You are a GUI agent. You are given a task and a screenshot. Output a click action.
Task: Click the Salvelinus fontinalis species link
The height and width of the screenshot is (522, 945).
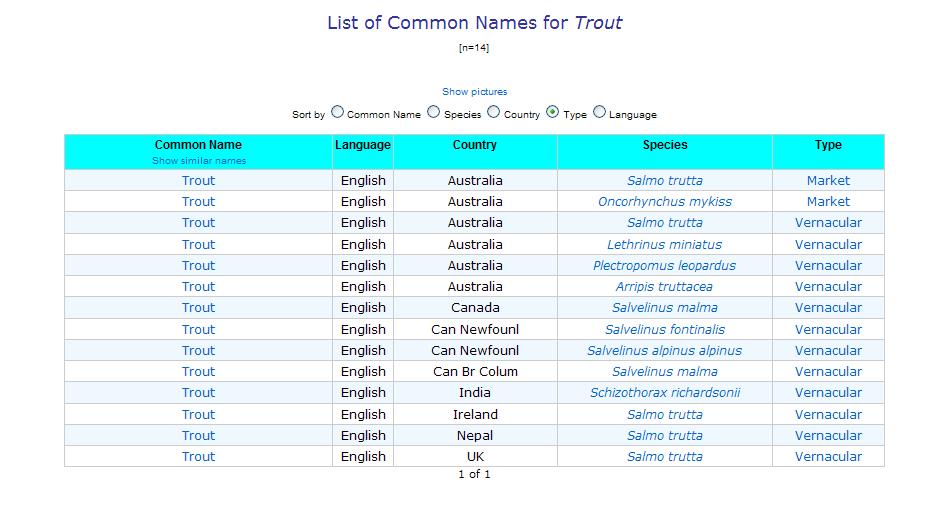pos(664,330)
